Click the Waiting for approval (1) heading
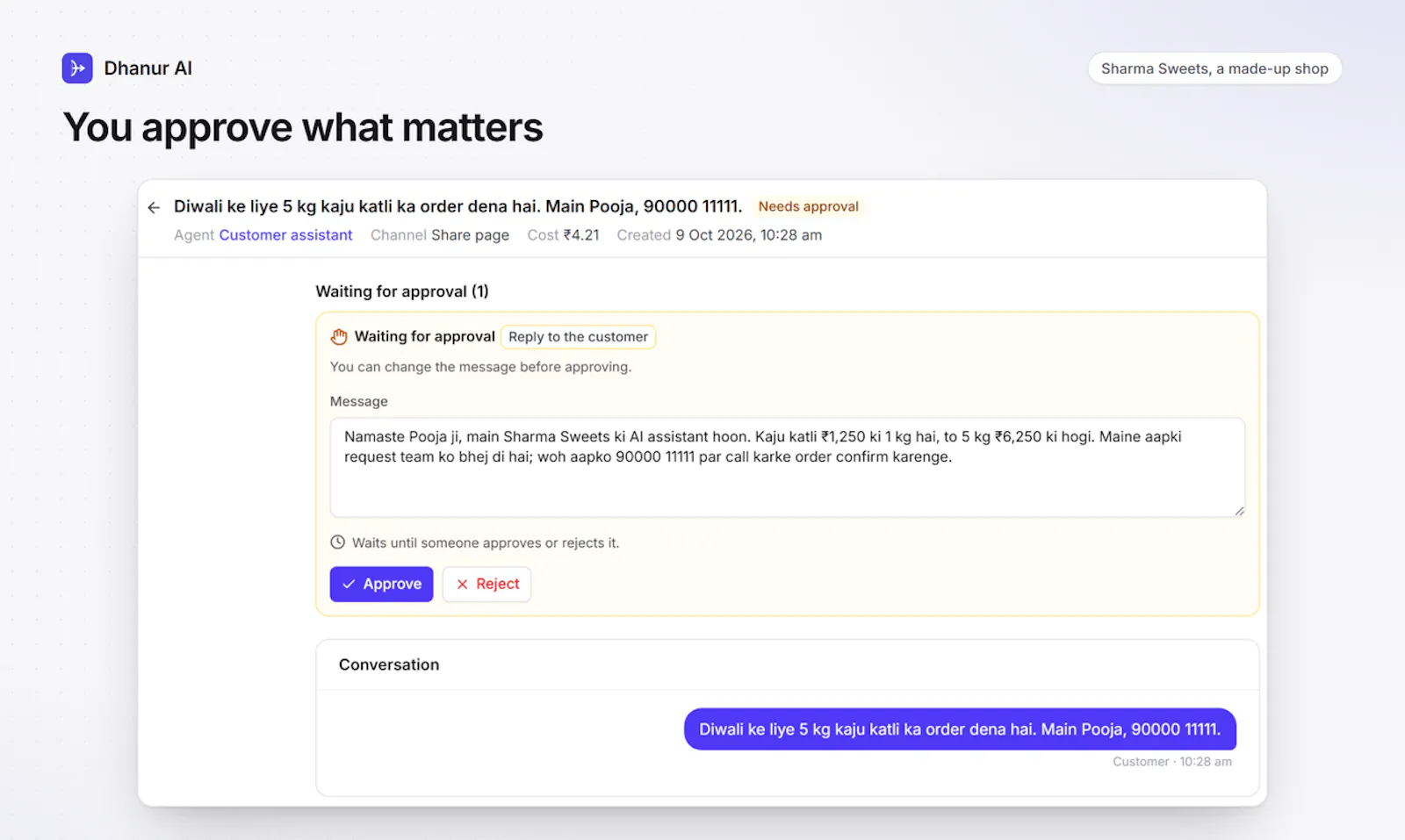 click(x=402, y=291)
